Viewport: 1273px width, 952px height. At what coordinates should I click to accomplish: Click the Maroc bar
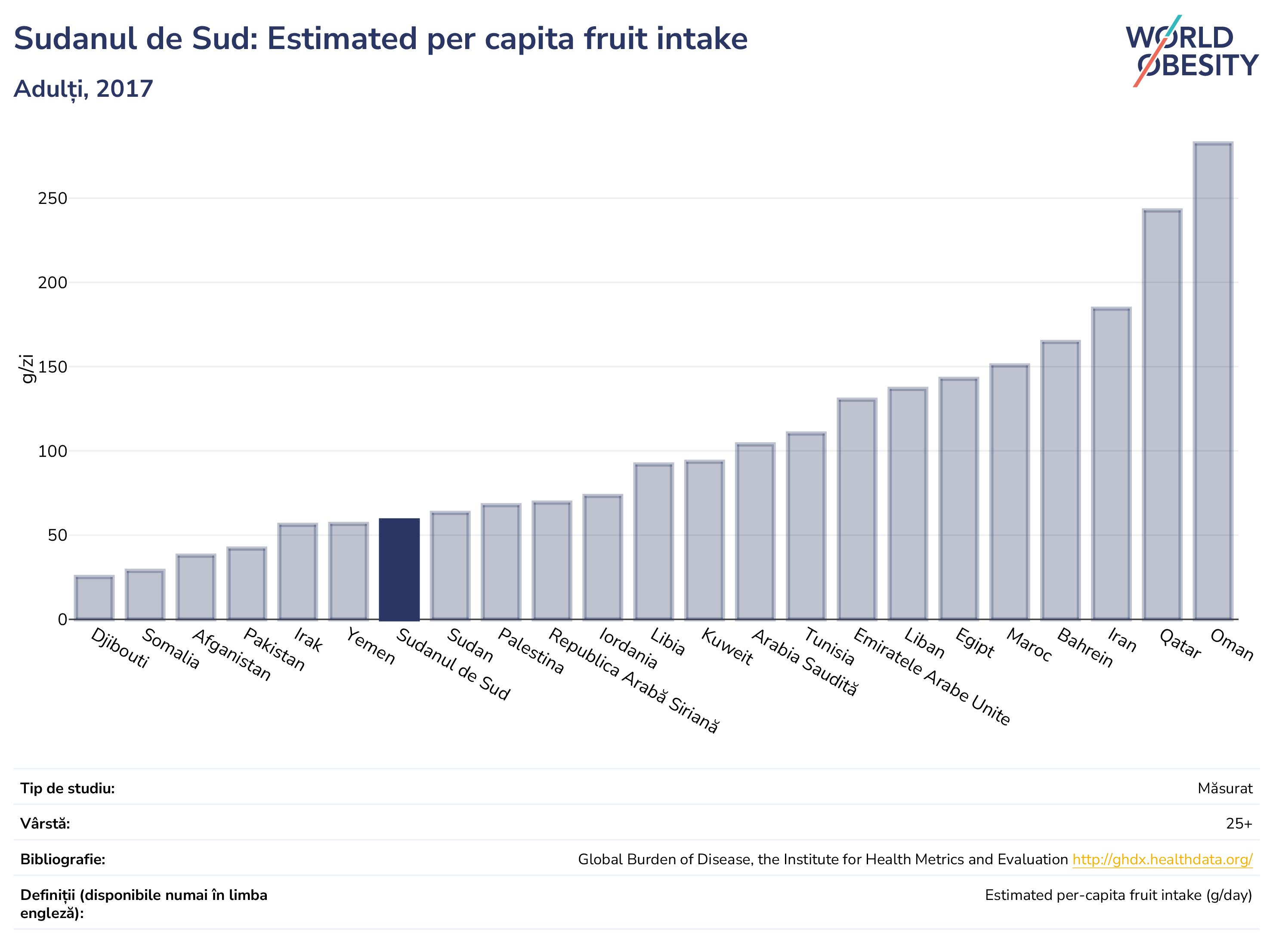[1010, 493]
